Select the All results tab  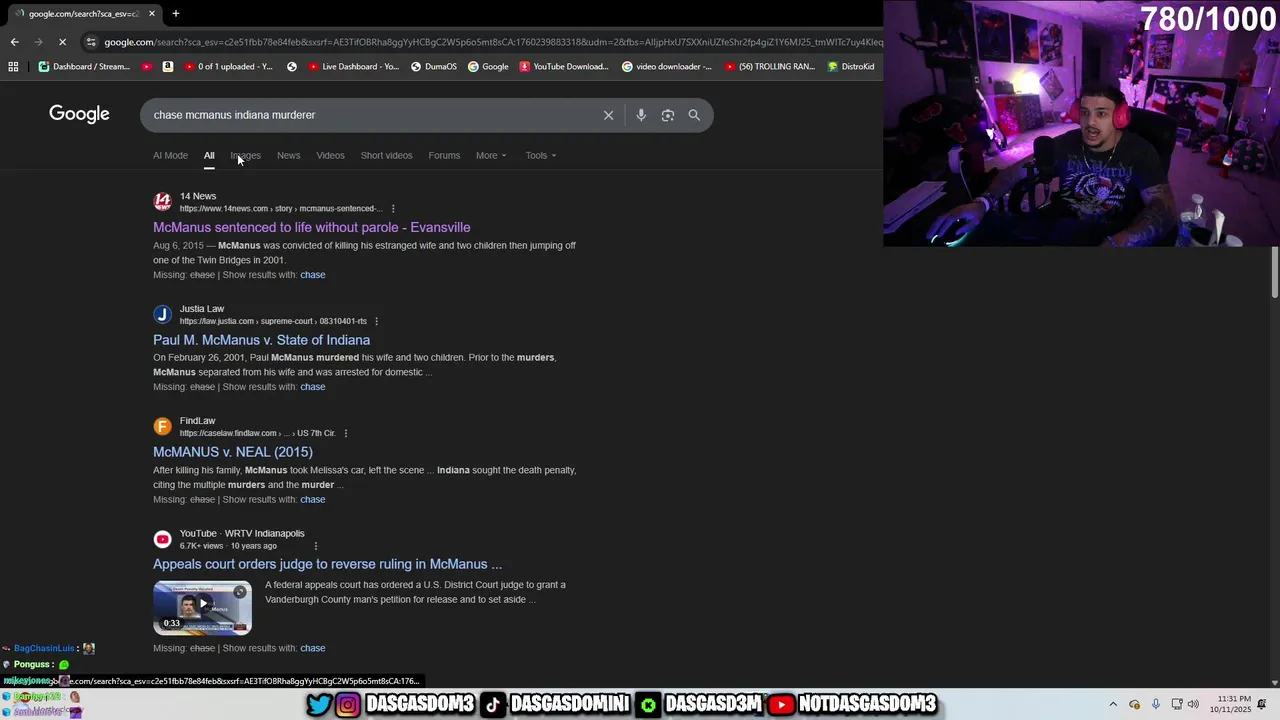coord(209,155)
